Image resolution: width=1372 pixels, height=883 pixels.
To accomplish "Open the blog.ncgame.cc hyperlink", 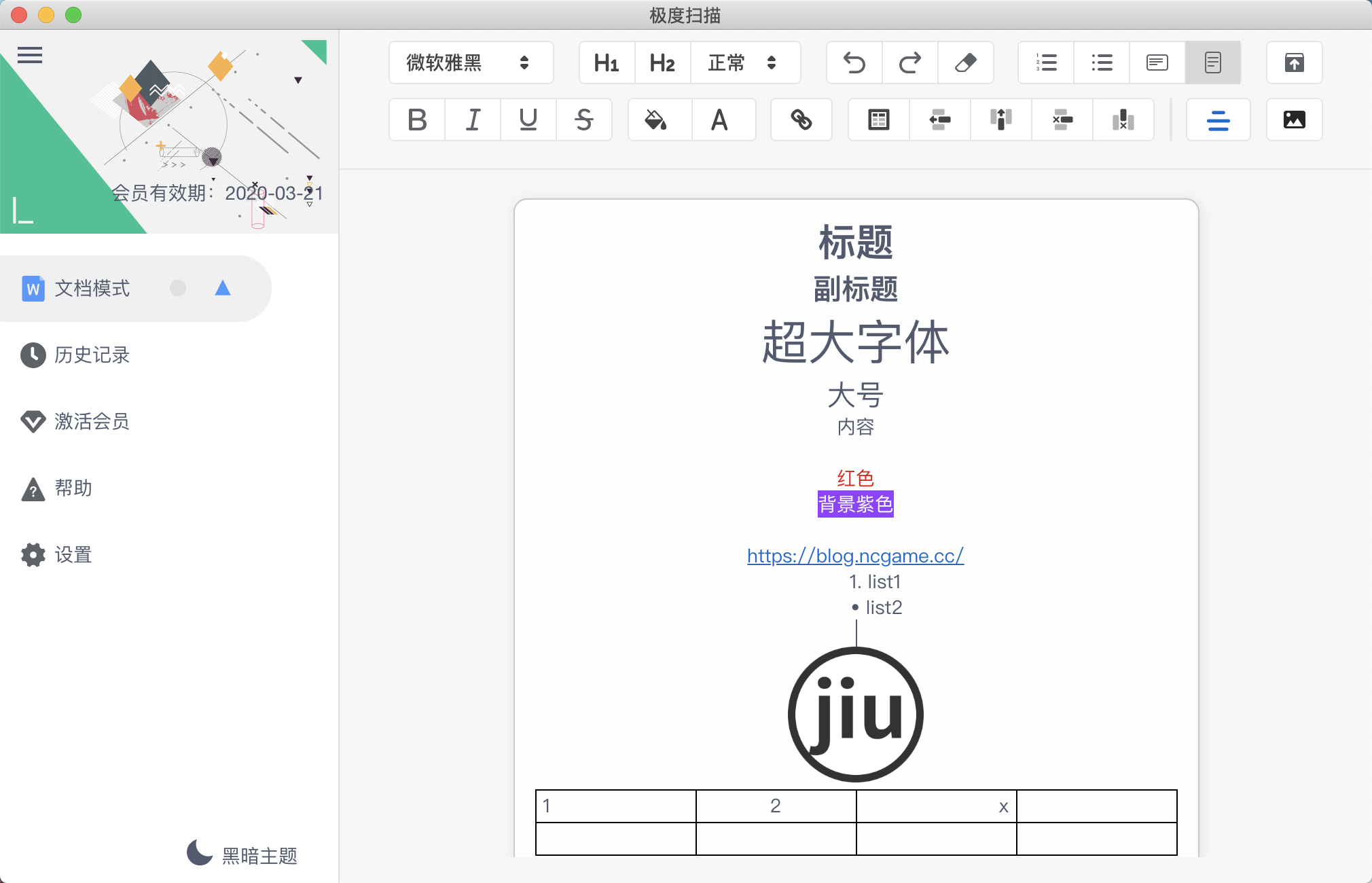I will click(854, 556).
